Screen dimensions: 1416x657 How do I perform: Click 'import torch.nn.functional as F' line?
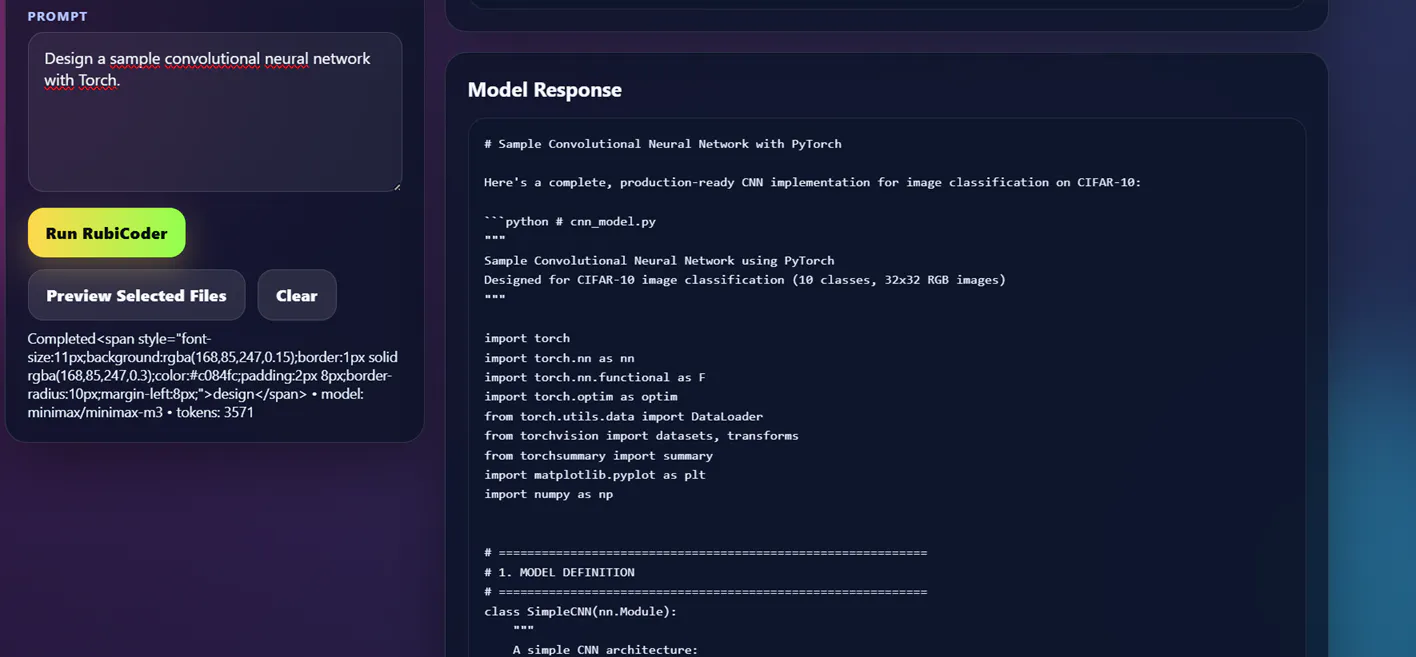pos(594,377)
